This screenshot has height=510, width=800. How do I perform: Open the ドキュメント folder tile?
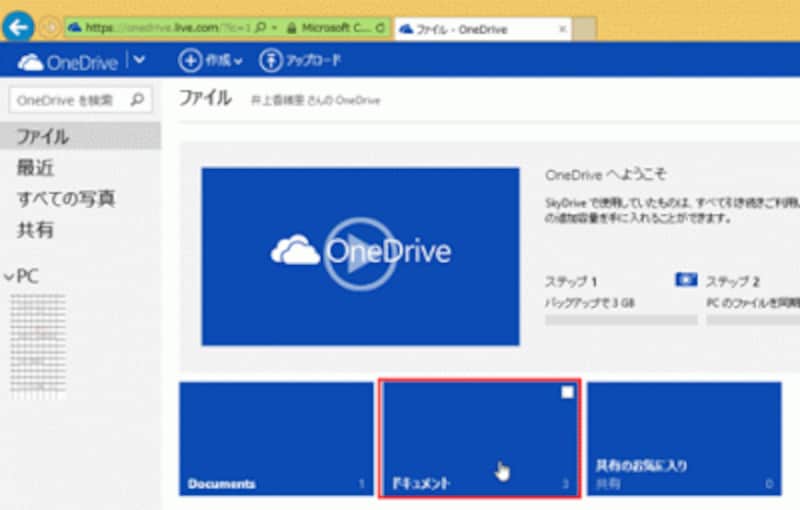click(479, 439)
